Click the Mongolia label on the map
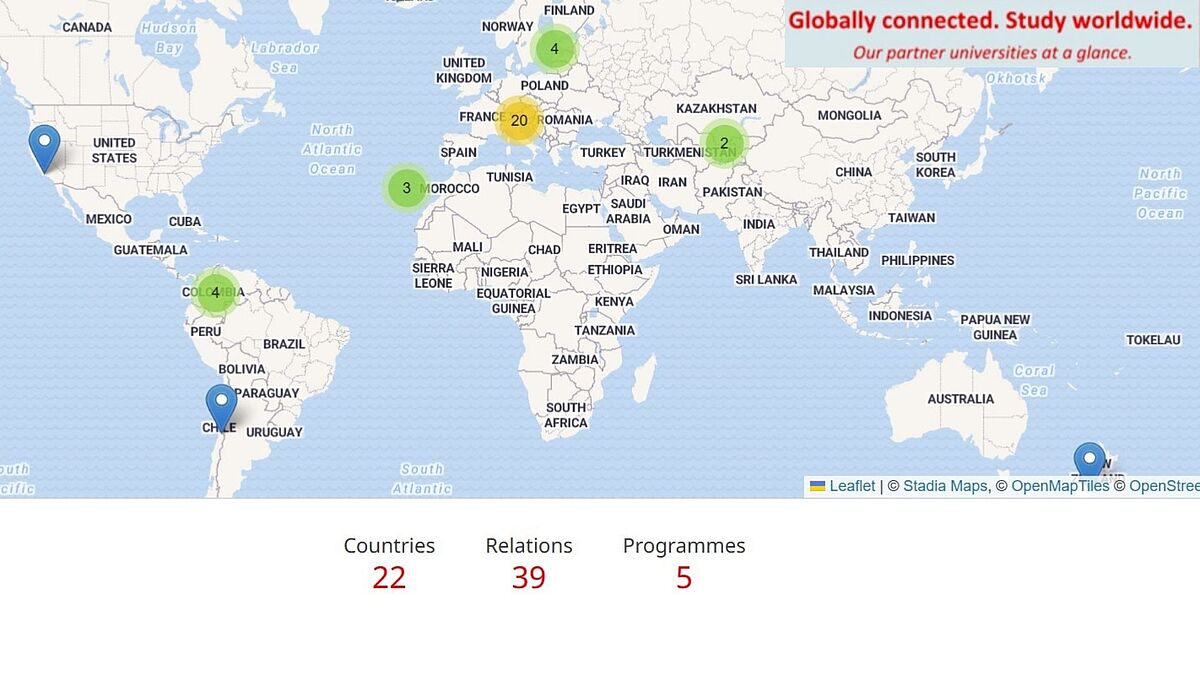1200x675 pixels. coord(849,115)
